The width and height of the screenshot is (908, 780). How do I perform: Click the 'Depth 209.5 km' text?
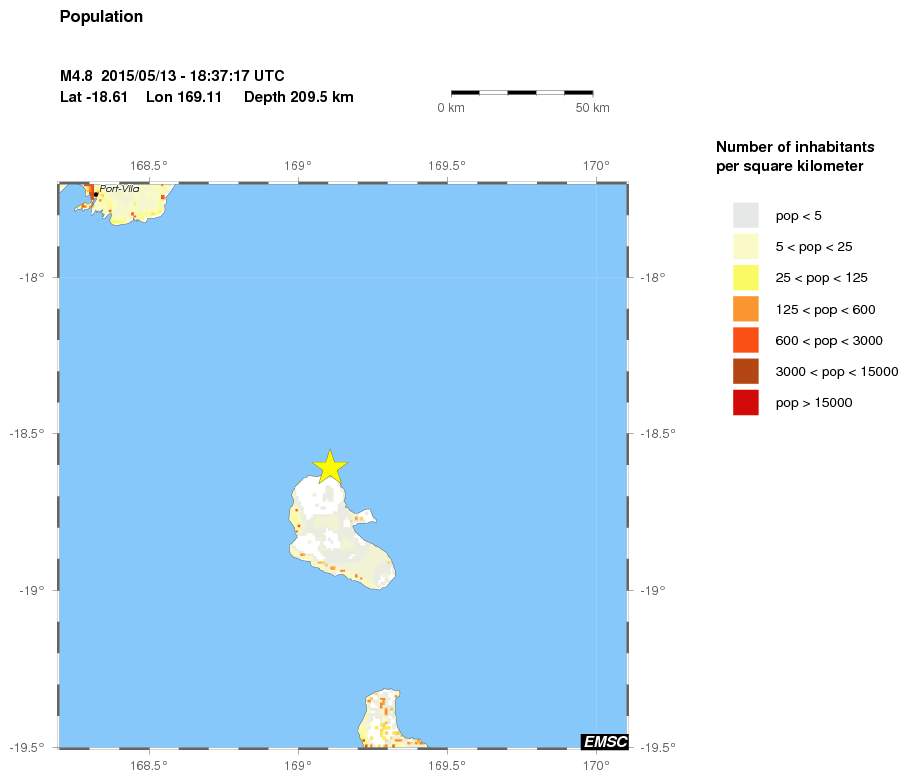click(298, 97)
